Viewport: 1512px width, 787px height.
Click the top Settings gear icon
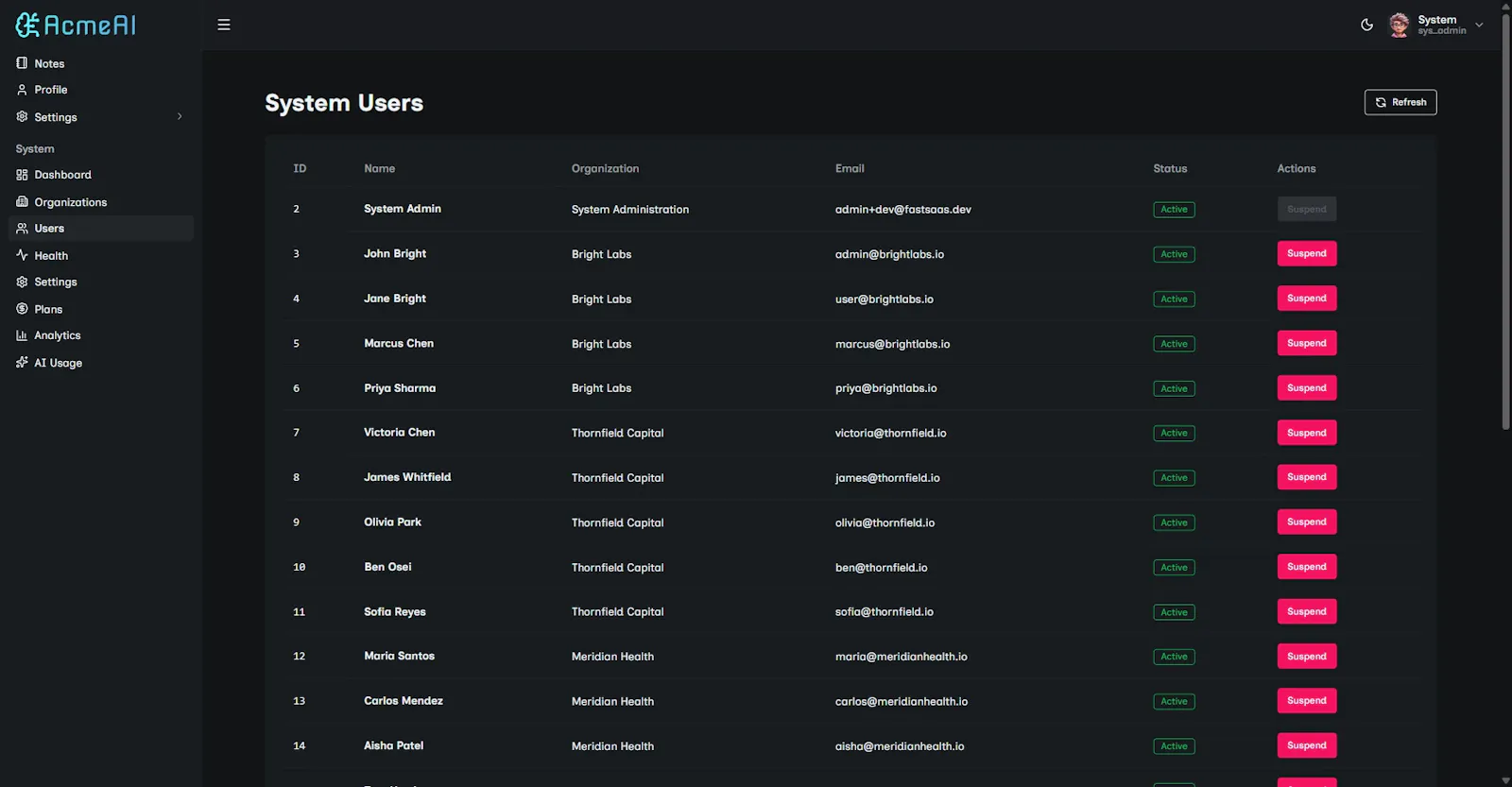point(22,117)
